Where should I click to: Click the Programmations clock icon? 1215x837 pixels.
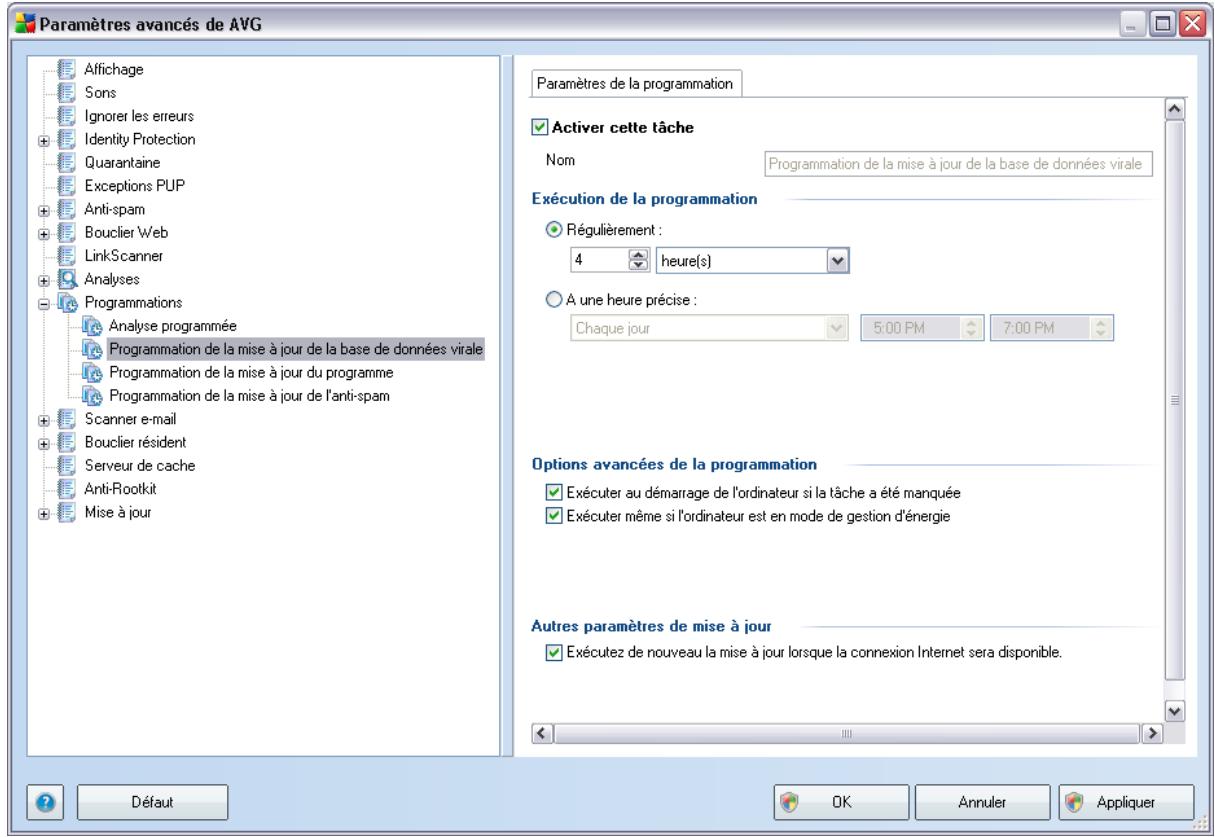click(x=68, y=301)
